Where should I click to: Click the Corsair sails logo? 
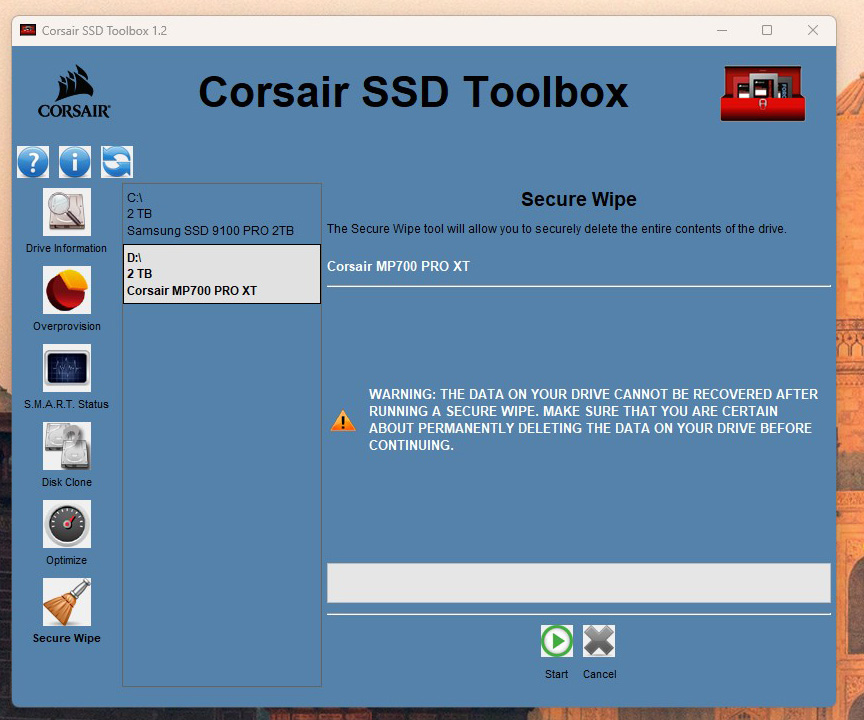[x=74, y=92]
